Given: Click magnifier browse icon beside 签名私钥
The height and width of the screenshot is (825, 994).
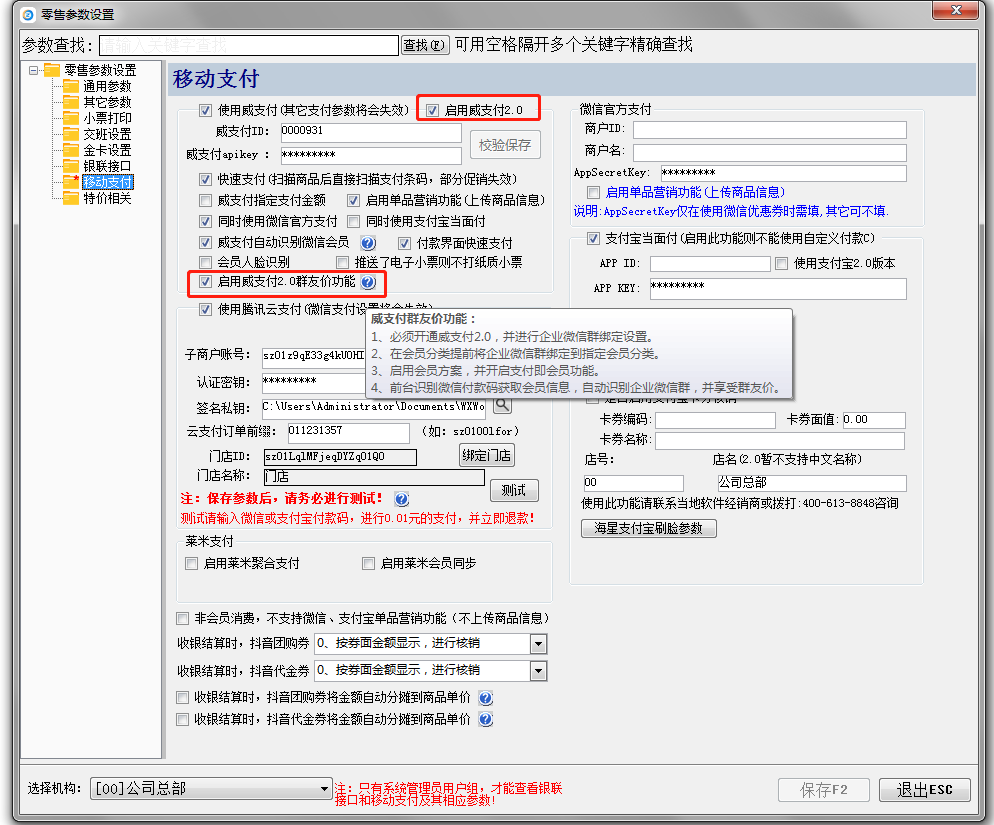Looking at the screenshot, I should 502,404.
